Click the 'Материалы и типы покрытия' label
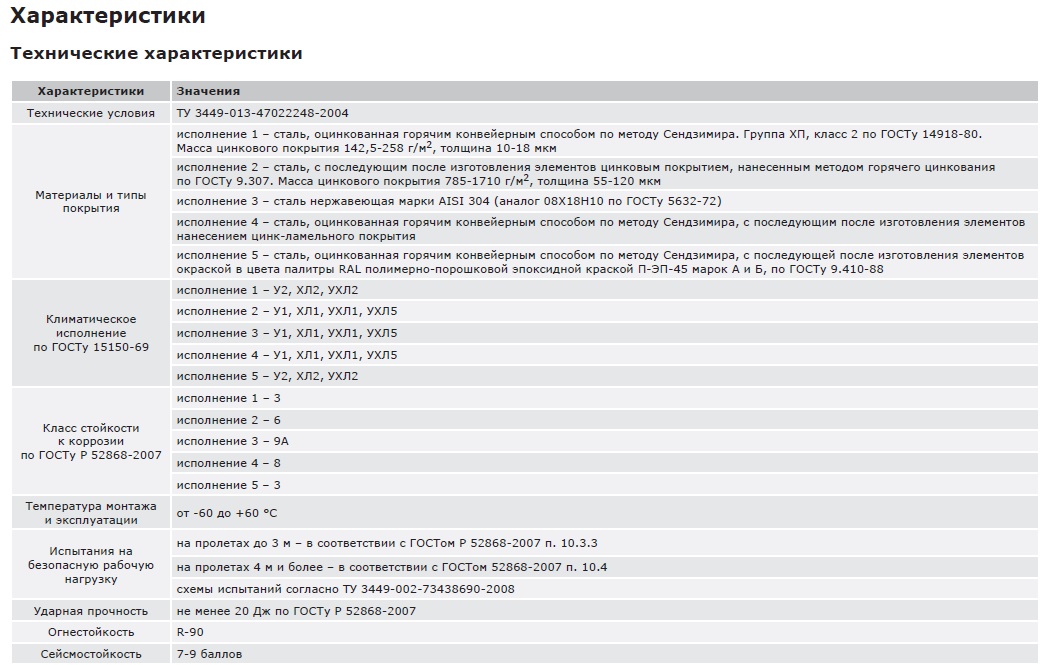Image resolution: width=1044 pixels, height=665 pixels. click(91, 202)
